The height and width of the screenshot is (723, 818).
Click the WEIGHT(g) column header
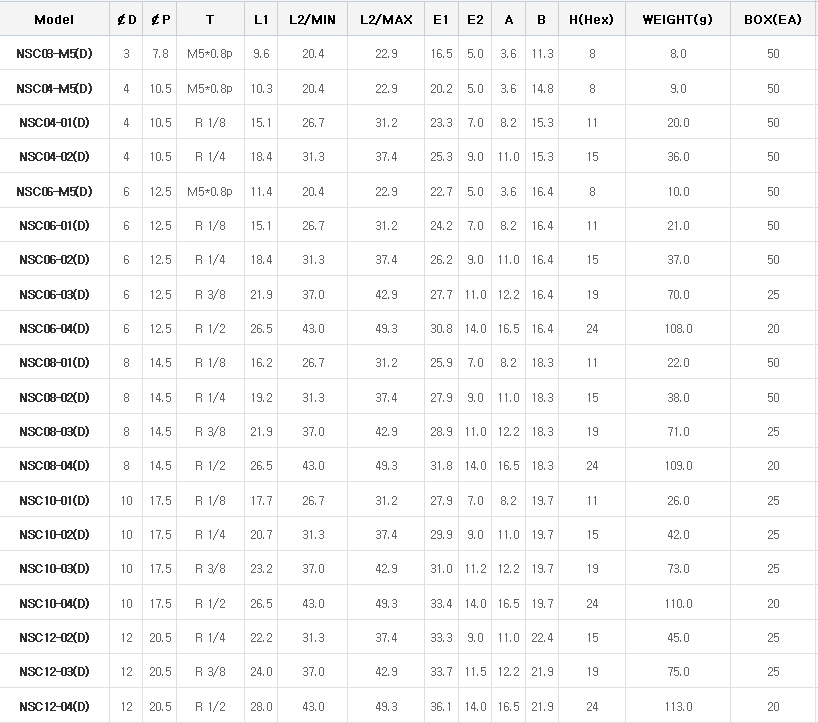[677, 19]
